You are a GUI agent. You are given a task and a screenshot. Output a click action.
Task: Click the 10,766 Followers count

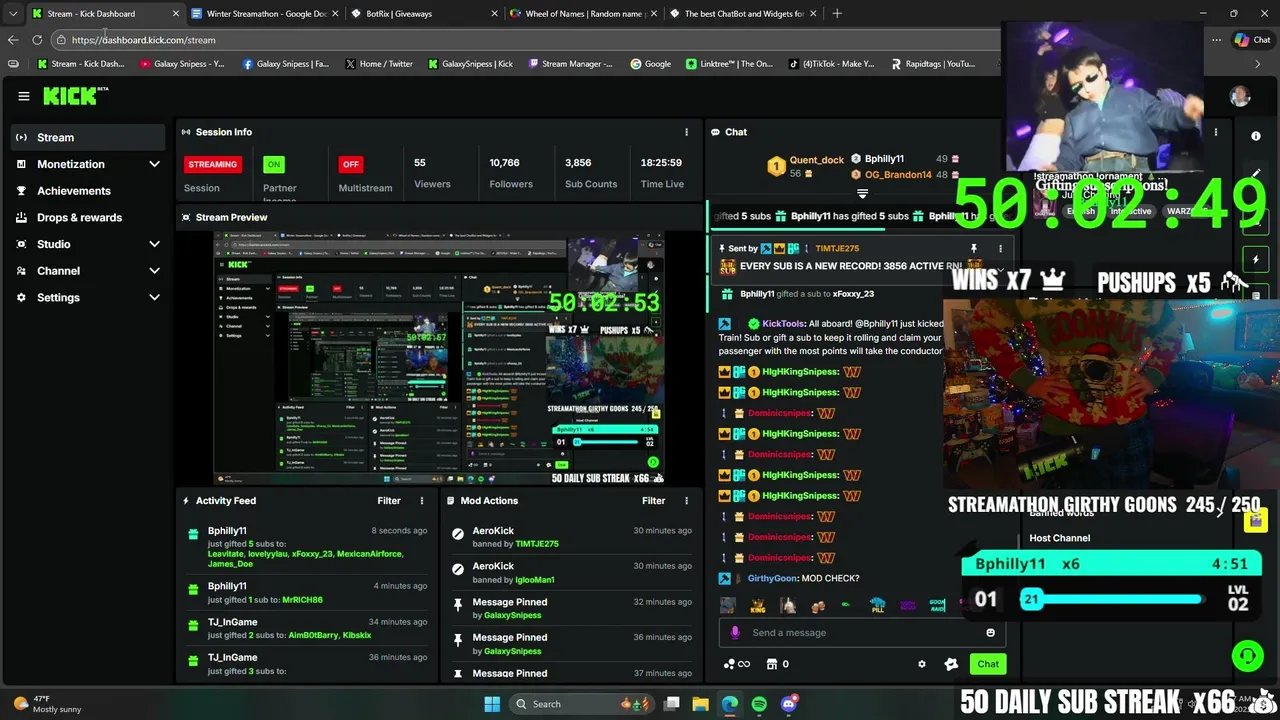click(x=504, y=162)
